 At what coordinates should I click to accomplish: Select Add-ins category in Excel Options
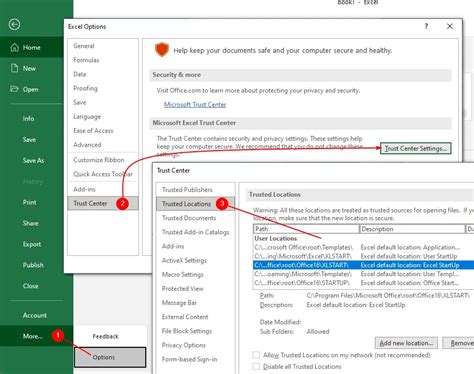[84, 189]
